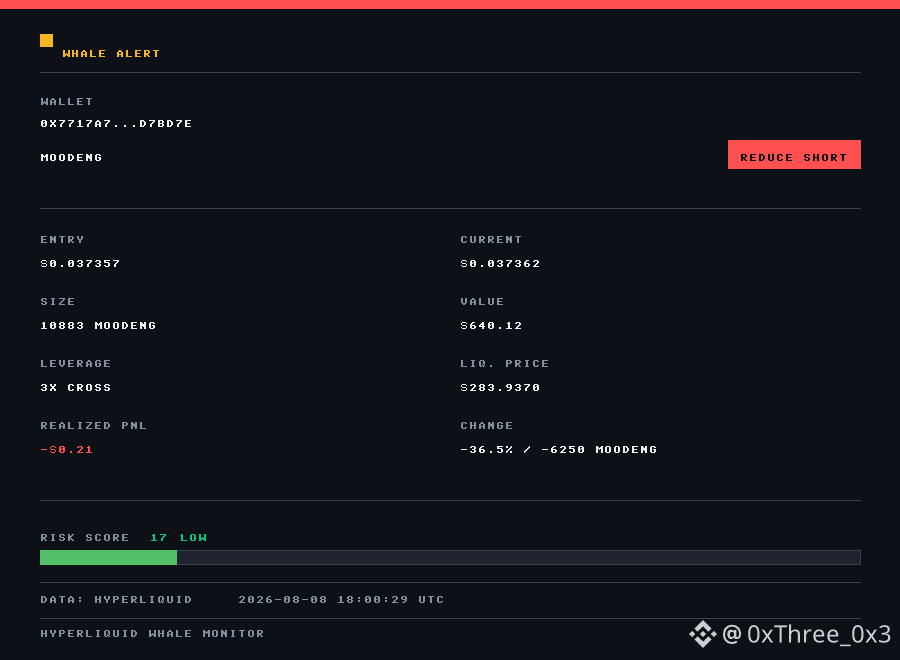Image resolution: width=900 pixels, height=660 pixels.
Task: Click the ENTRY label
Action: point(62,239)
